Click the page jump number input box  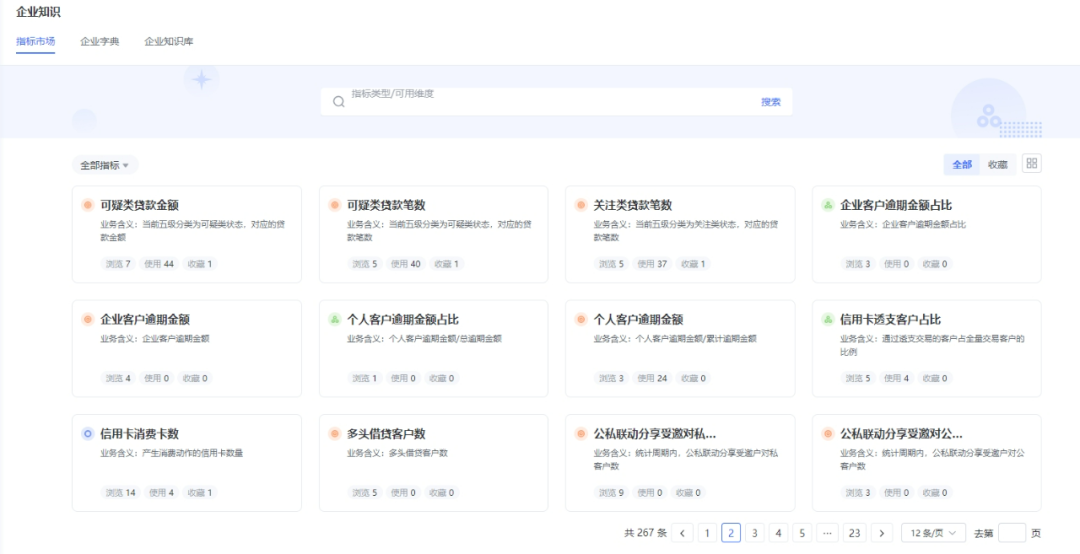(x=1011, y=533)
